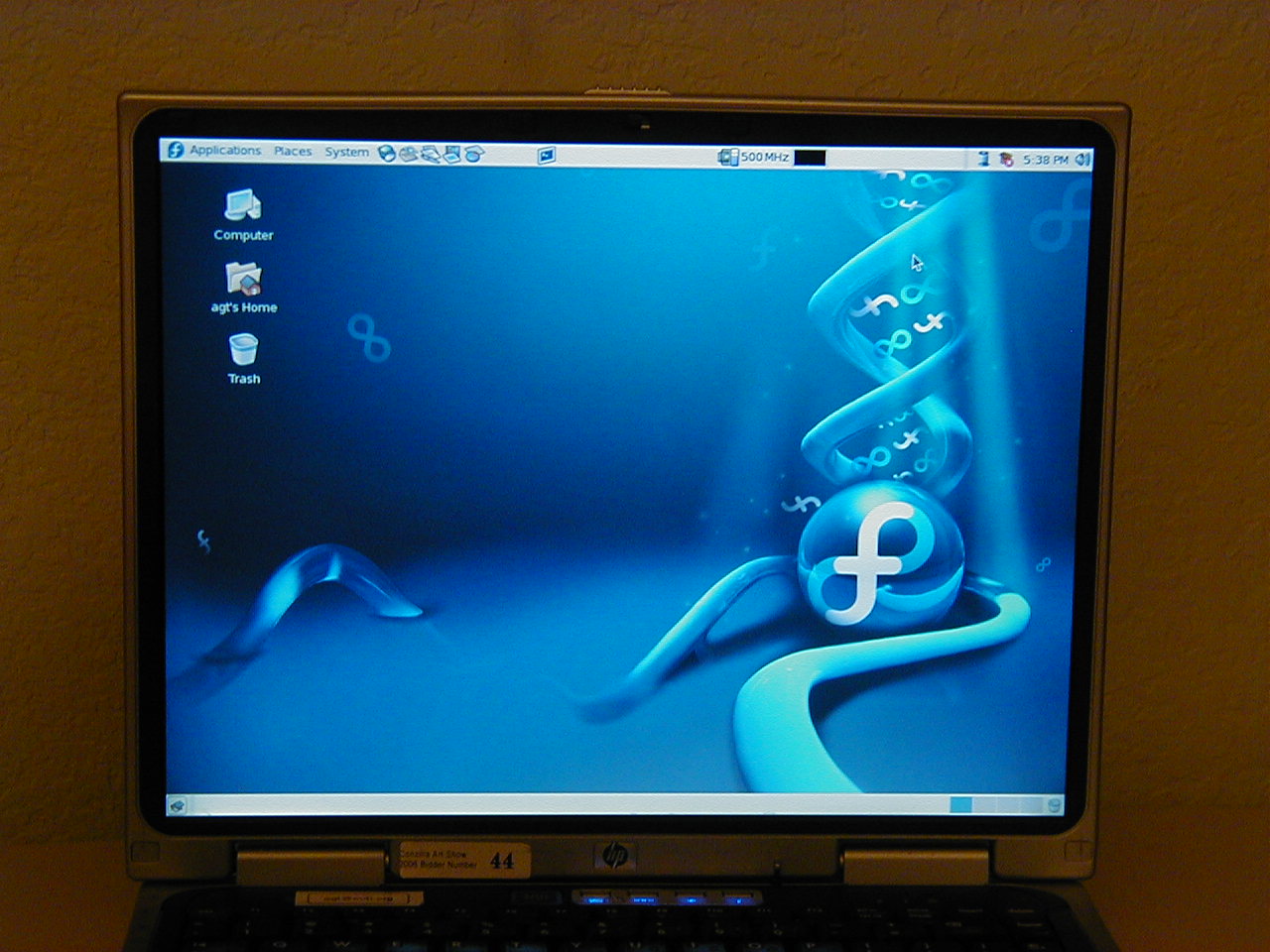Screen dimensions: 1270x952
Task: Select the agt's Home folder icon
Action: (244, 288)
